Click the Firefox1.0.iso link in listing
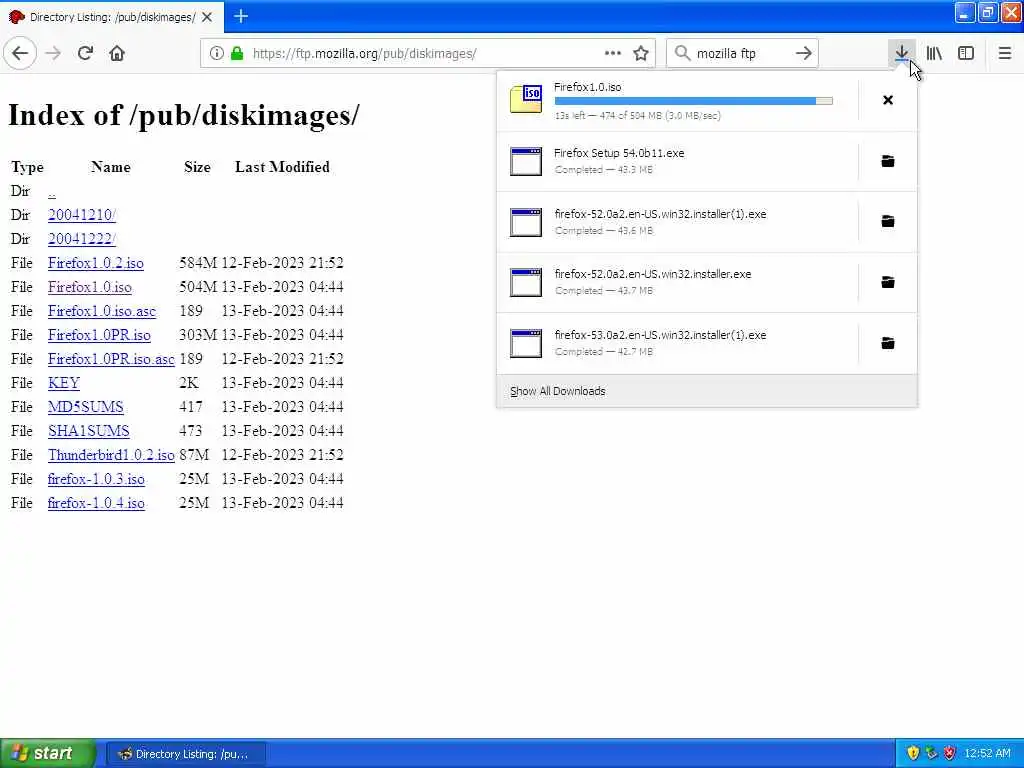The height and width of the screenshot is (768, 1024). coord(89,287)
